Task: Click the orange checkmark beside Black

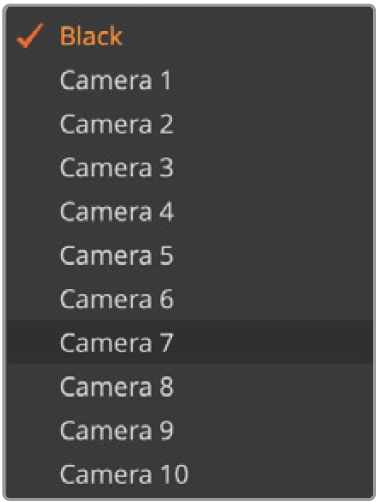Action: point(30,36)
